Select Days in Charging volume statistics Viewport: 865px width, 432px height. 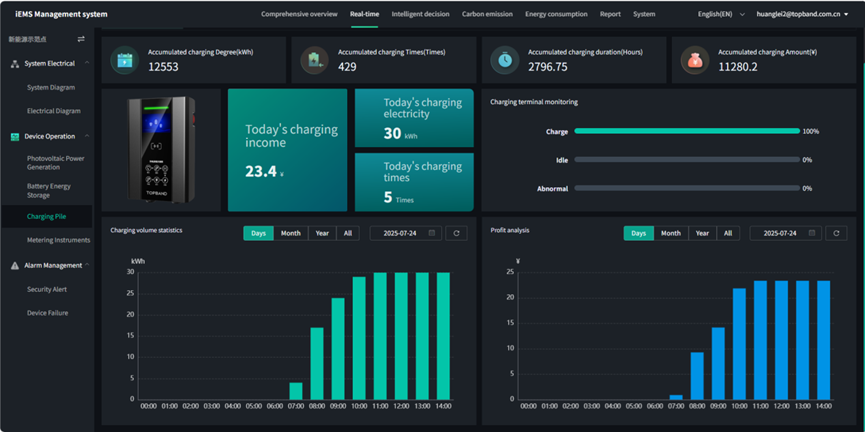tap(259, 233)
